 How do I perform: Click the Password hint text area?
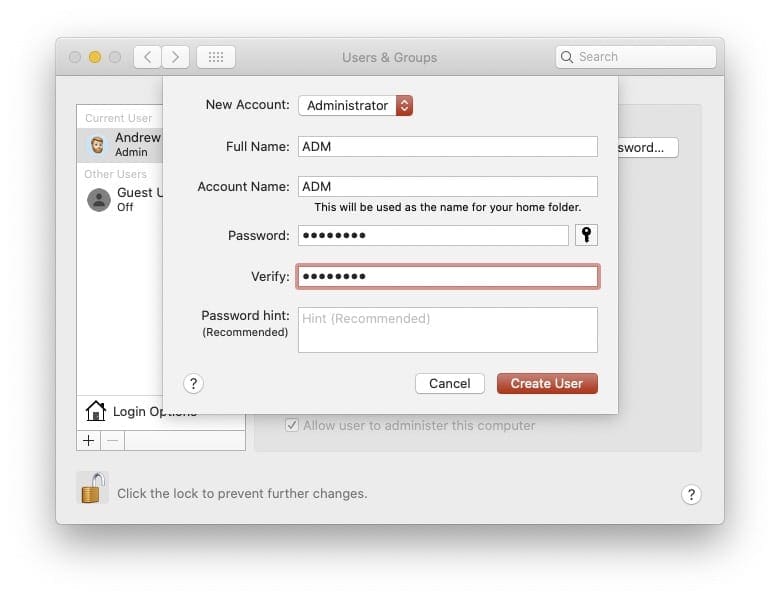pyautogui.click(x=448, y=330)
